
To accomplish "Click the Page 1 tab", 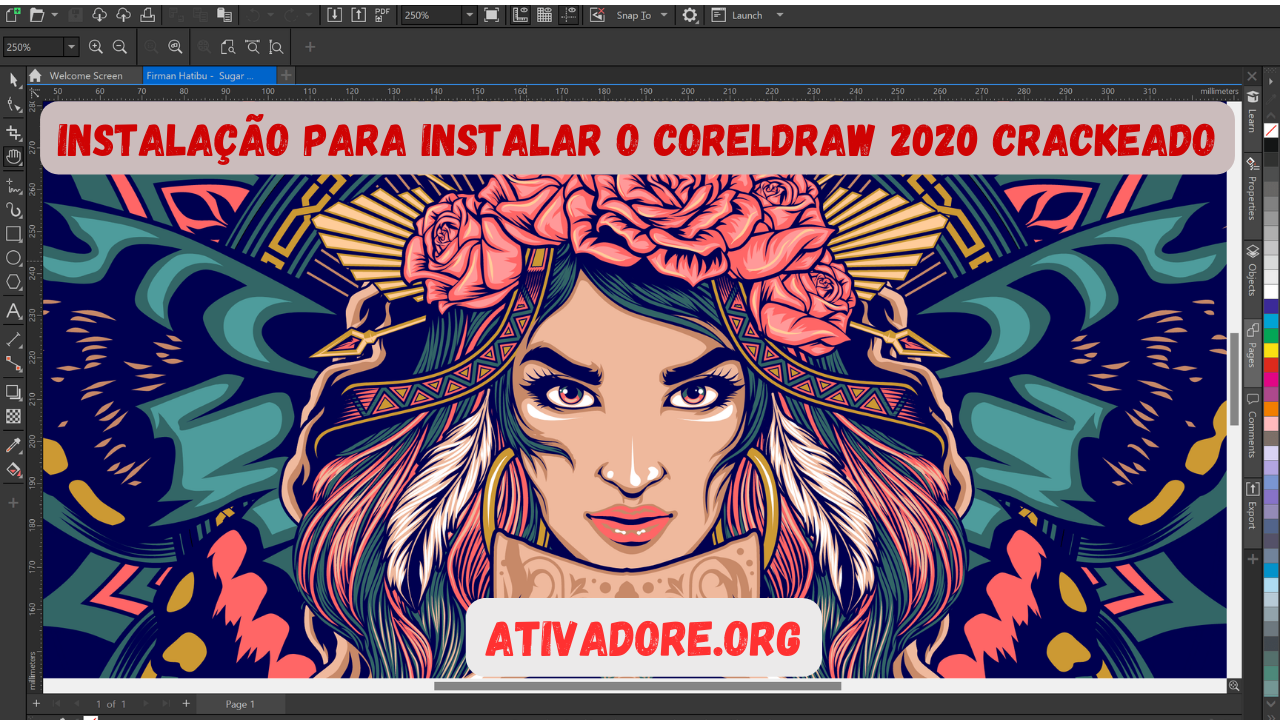I will 240,704.
